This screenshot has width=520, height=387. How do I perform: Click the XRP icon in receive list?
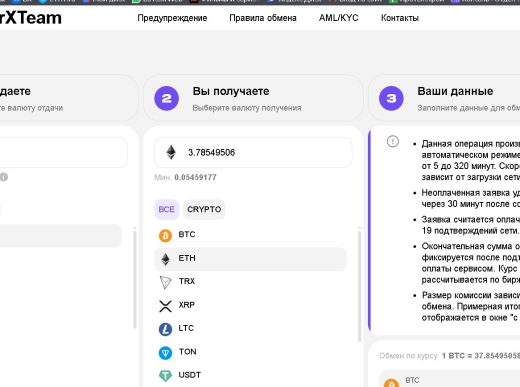click(x=165, y=306)
